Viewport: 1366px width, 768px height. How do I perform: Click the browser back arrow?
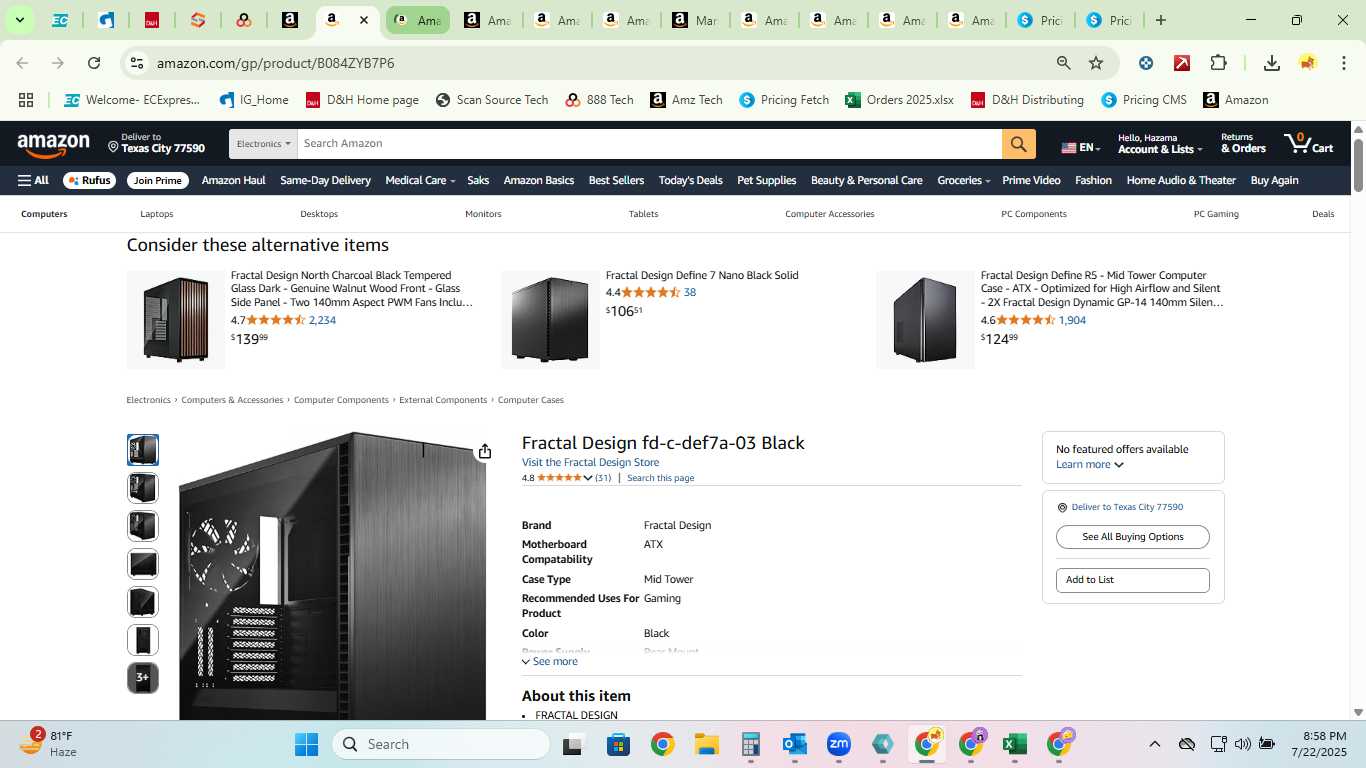click(x=22, y=63)
